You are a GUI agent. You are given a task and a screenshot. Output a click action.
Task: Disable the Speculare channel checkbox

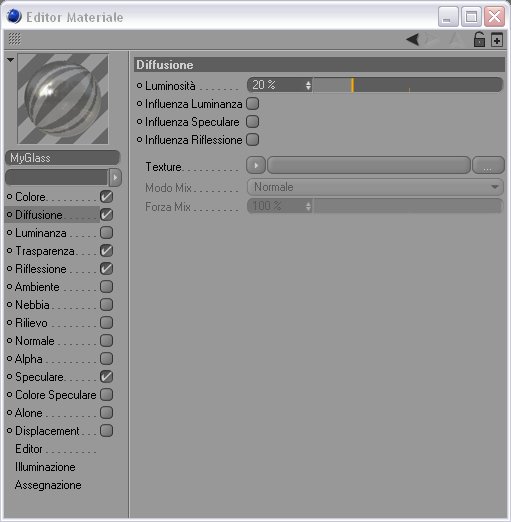107,377
